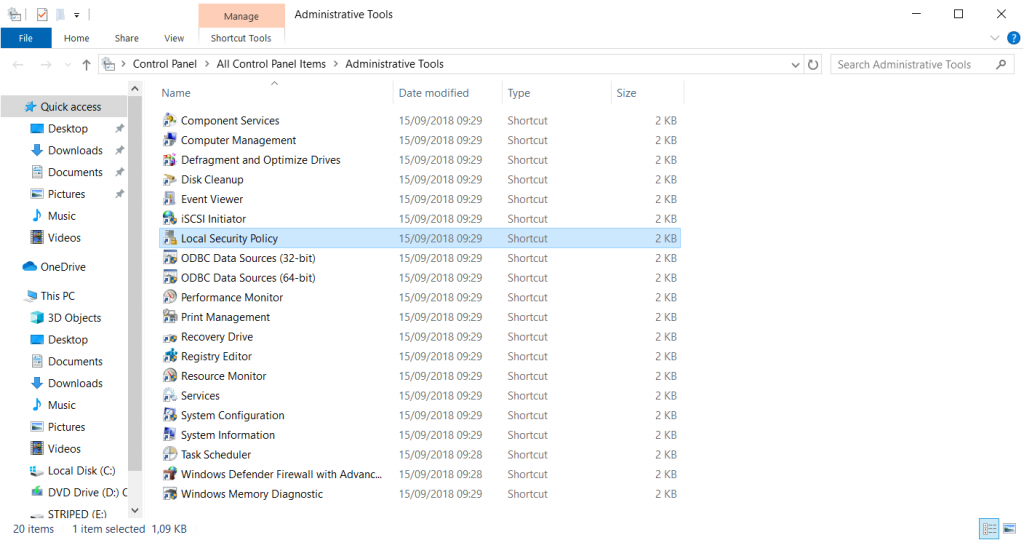Expand the chevron after Control Panel breadcrumb
Screen dimensions: 1024x540
click(206, 64)
